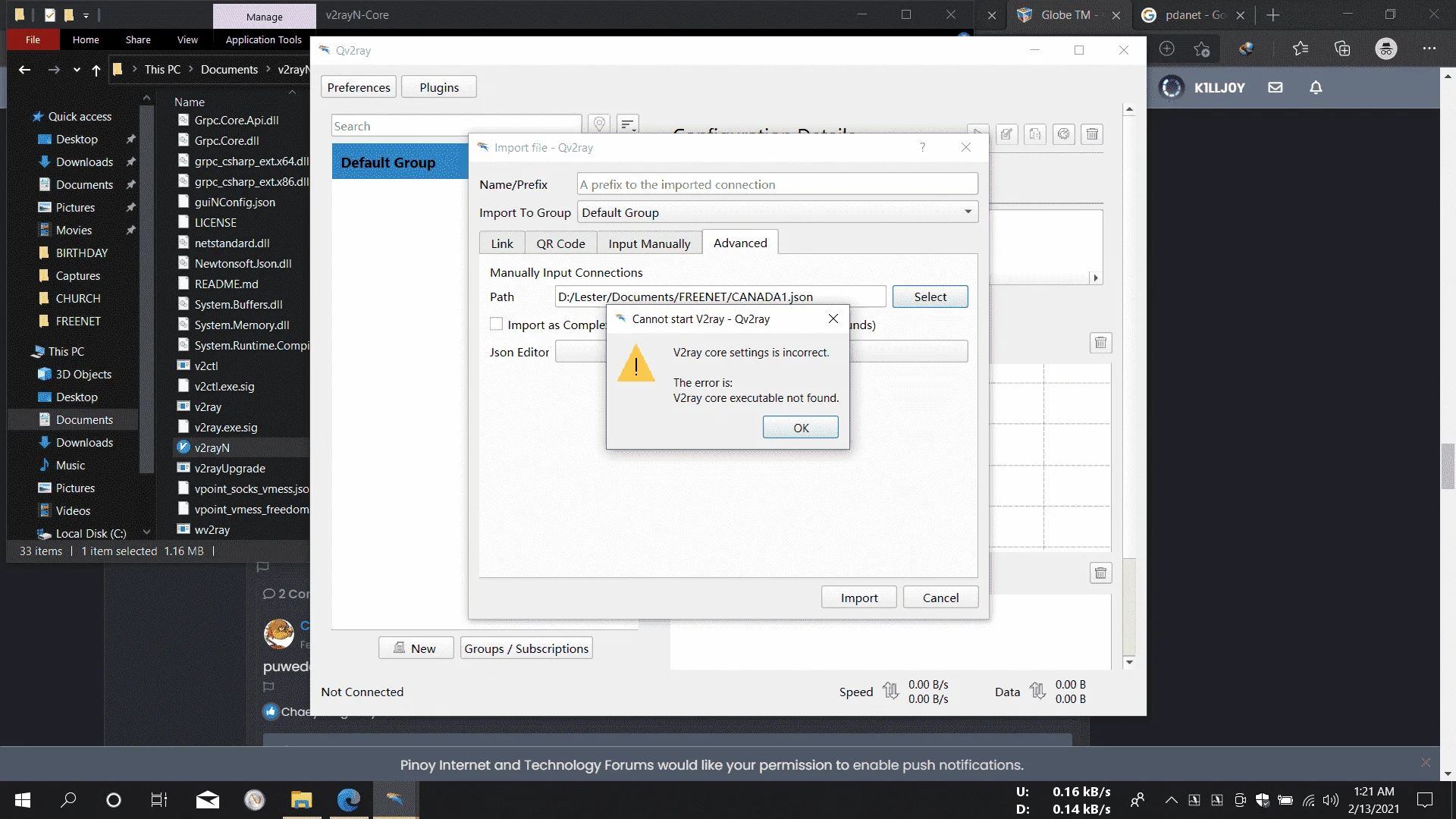Click the help question mark in Import file dialog

click(x=922, y=147)
